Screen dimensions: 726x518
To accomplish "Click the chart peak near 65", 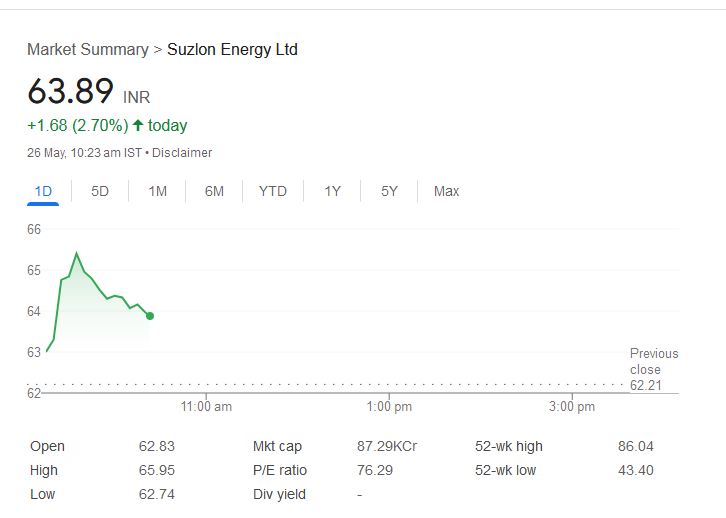I will [x=76, y=253].
